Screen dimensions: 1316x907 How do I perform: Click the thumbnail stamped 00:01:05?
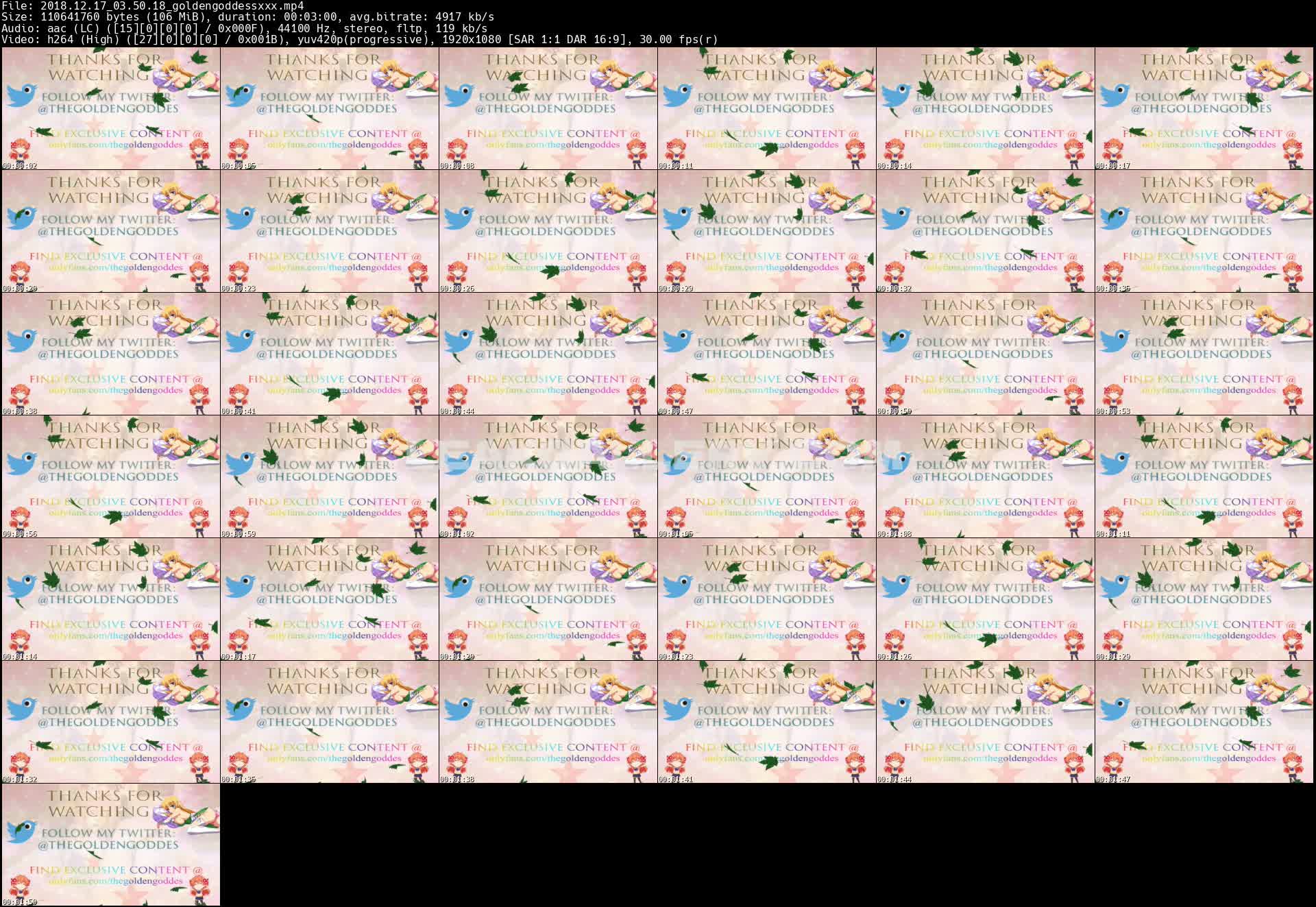tap(767, 476)
